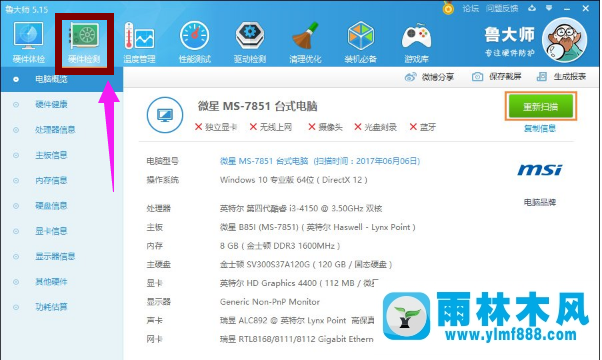Click the 无线上网 status indicator
This screenshot has height=360, width=602.
coord(271,127)
